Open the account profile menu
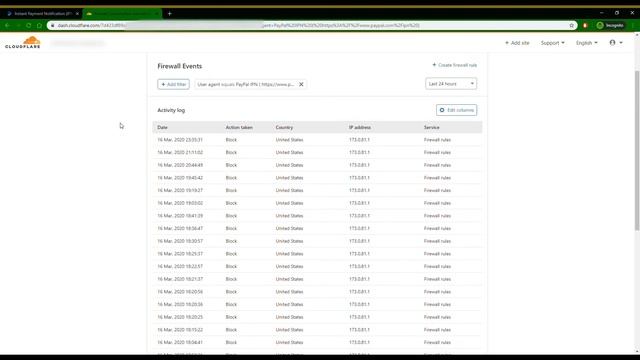 (616, 42)
